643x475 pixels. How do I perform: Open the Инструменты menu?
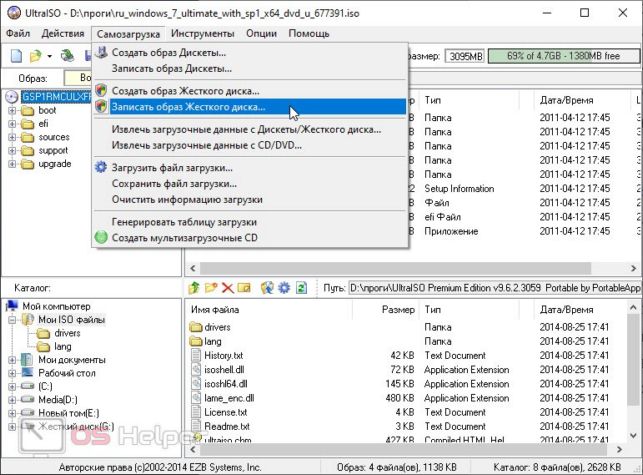[203, 33]
